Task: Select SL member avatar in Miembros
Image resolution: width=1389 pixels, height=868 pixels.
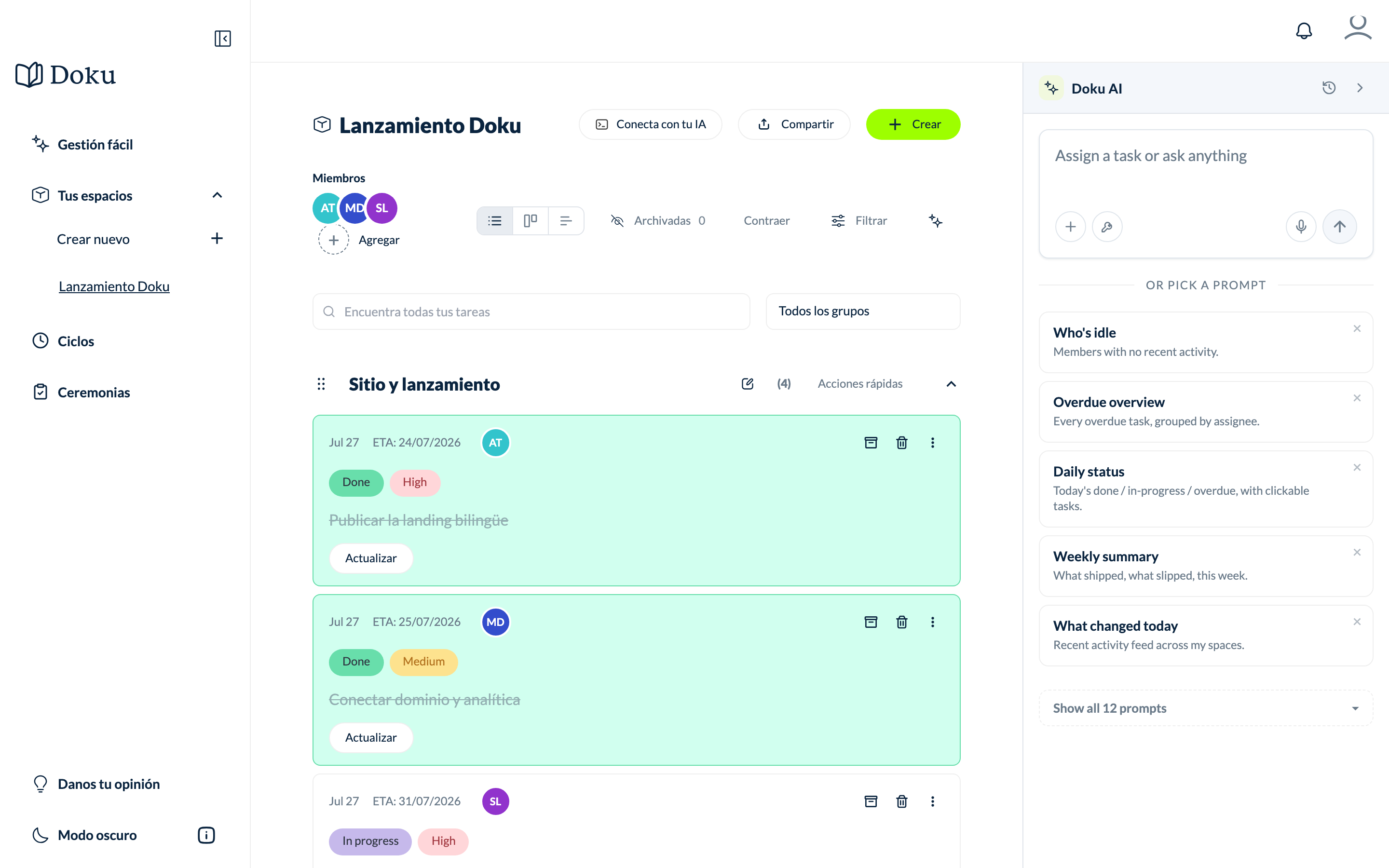Action: 381,208
